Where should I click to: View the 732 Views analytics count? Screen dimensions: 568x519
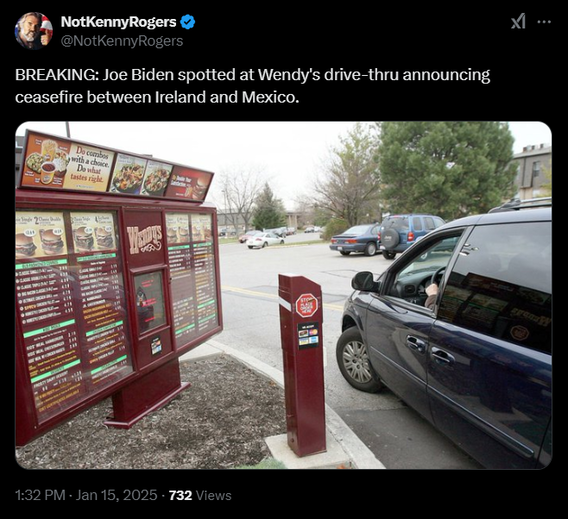click(200, 495)
